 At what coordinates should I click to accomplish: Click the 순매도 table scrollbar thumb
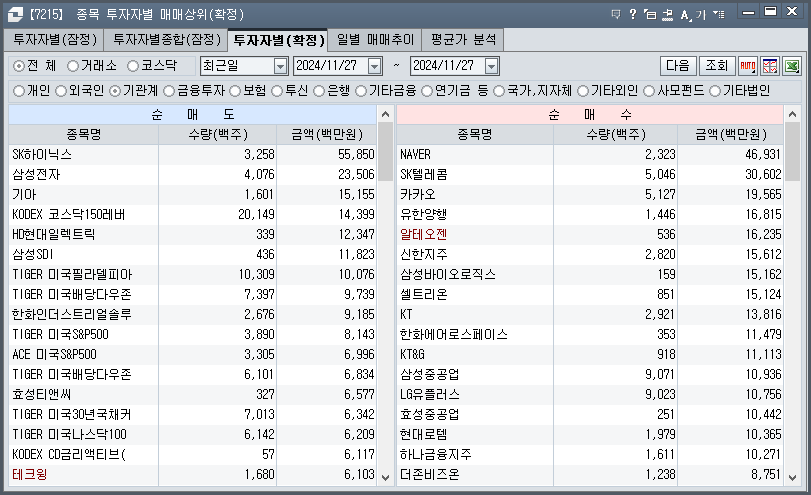[385, 152]
